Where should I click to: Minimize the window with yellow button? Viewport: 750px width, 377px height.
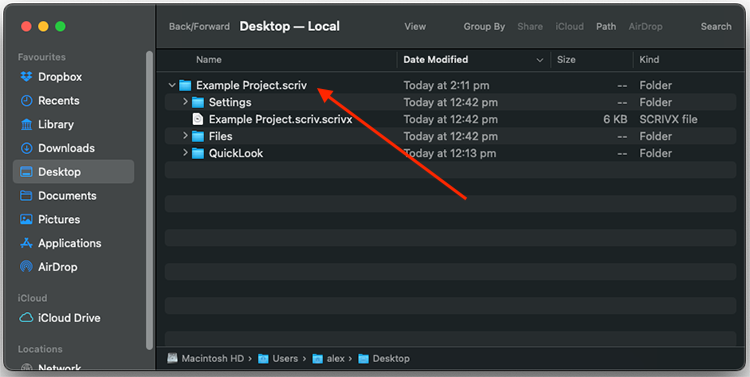click(44, 27)
